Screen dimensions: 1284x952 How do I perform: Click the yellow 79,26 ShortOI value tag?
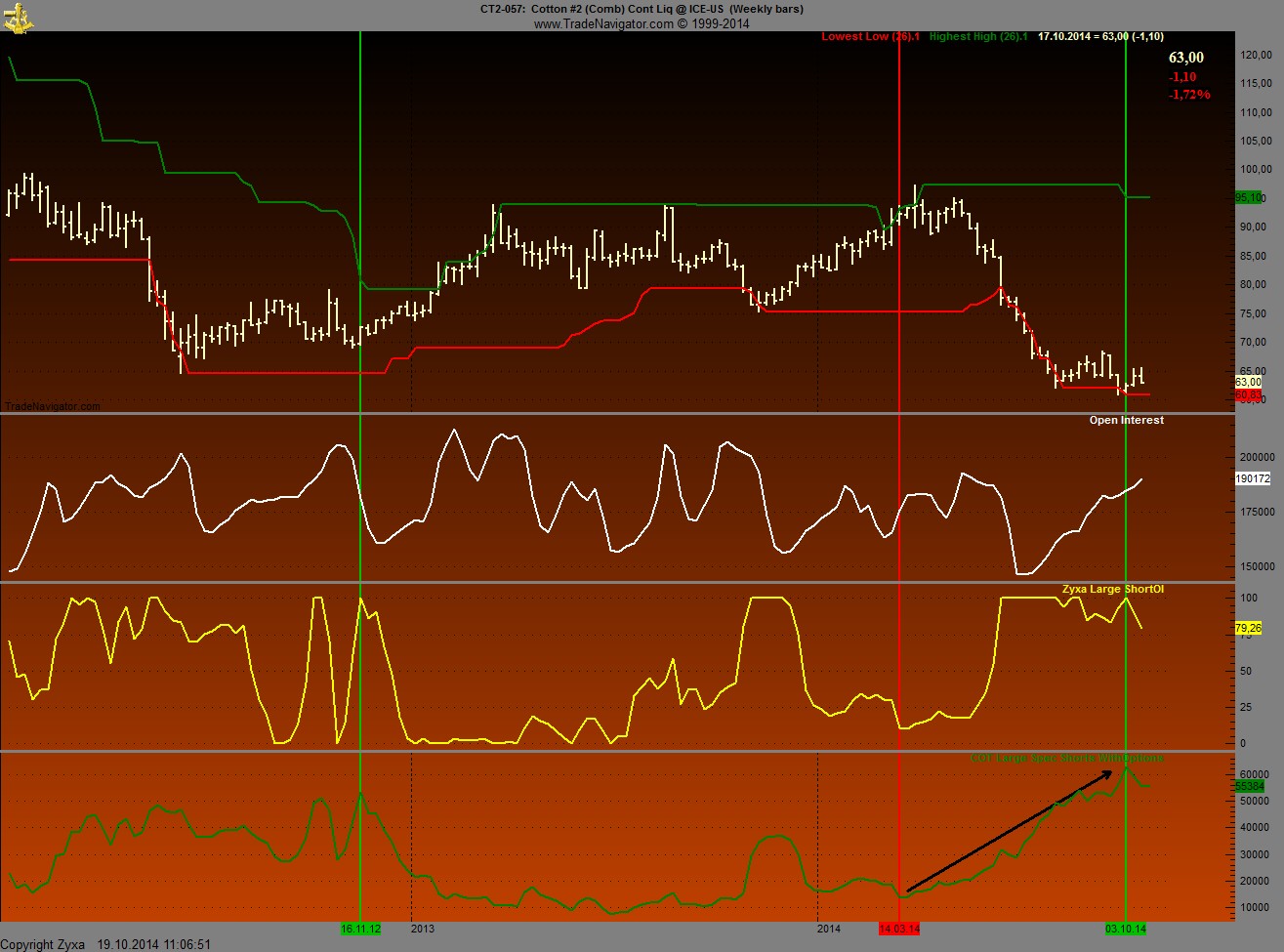click(x=1249, y=629)
